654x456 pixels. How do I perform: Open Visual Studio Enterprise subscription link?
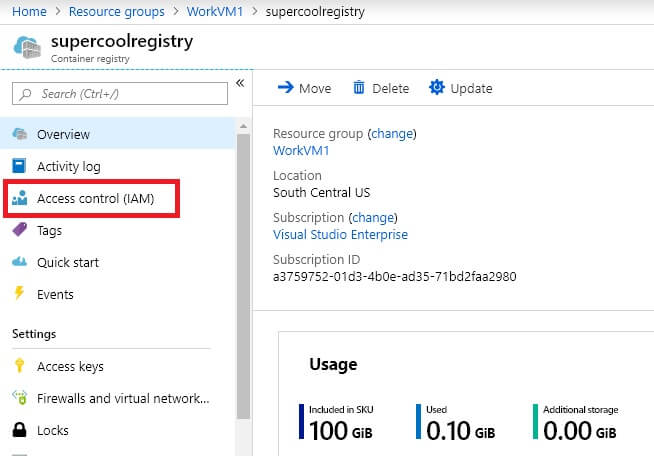coord(340,234)
